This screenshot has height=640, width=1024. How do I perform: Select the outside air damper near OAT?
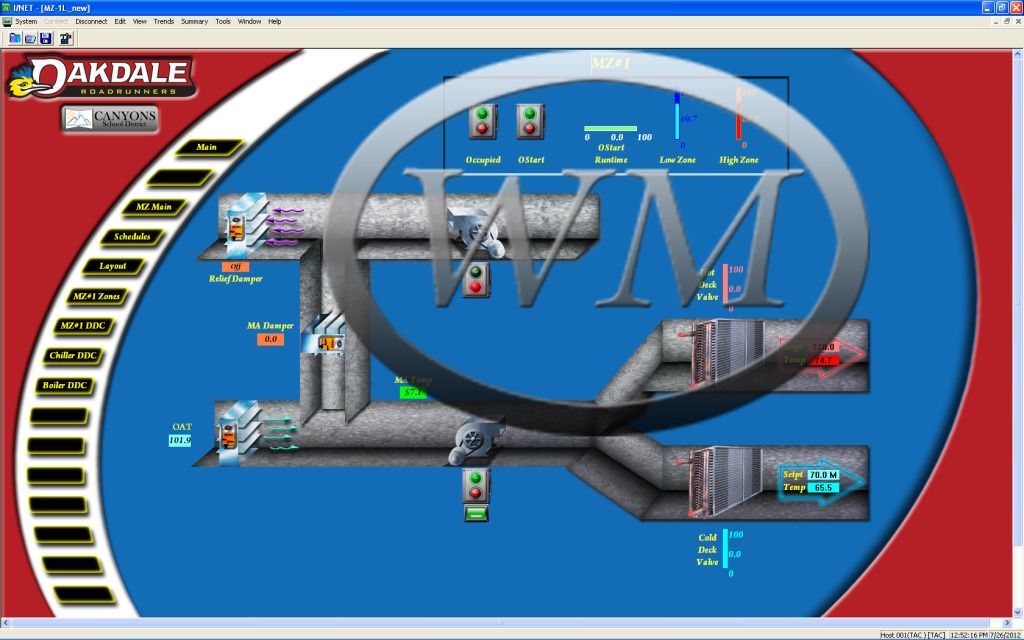[239, 432]
